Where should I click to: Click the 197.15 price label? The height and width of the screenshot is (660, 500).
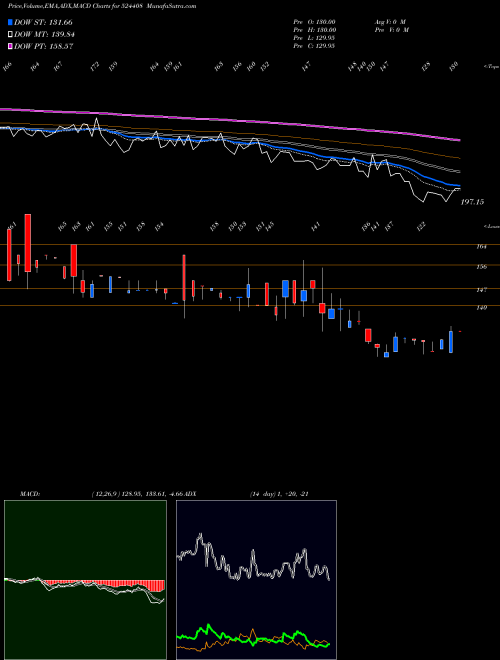tap(472, 202)
